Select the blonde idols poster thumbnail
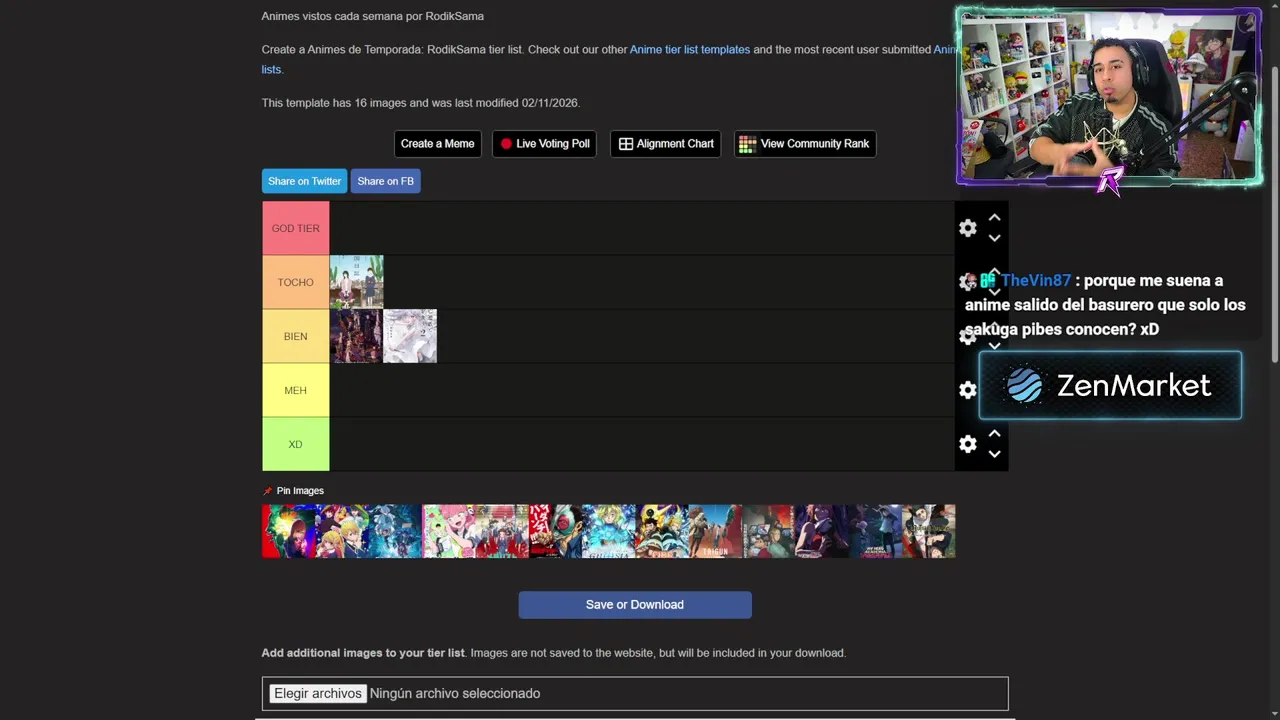 click(x=342, y=531)
